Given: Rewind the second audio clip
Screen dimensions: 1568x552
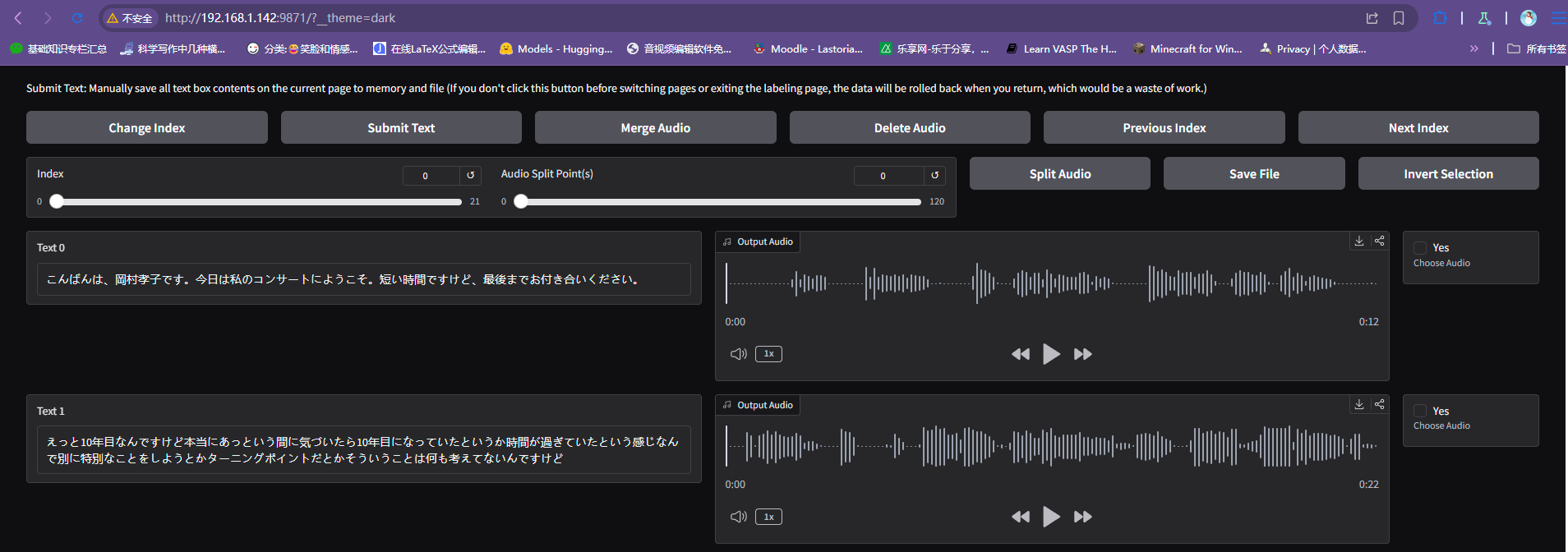Looking at the screenshot, I should [x=1021, y=517].
